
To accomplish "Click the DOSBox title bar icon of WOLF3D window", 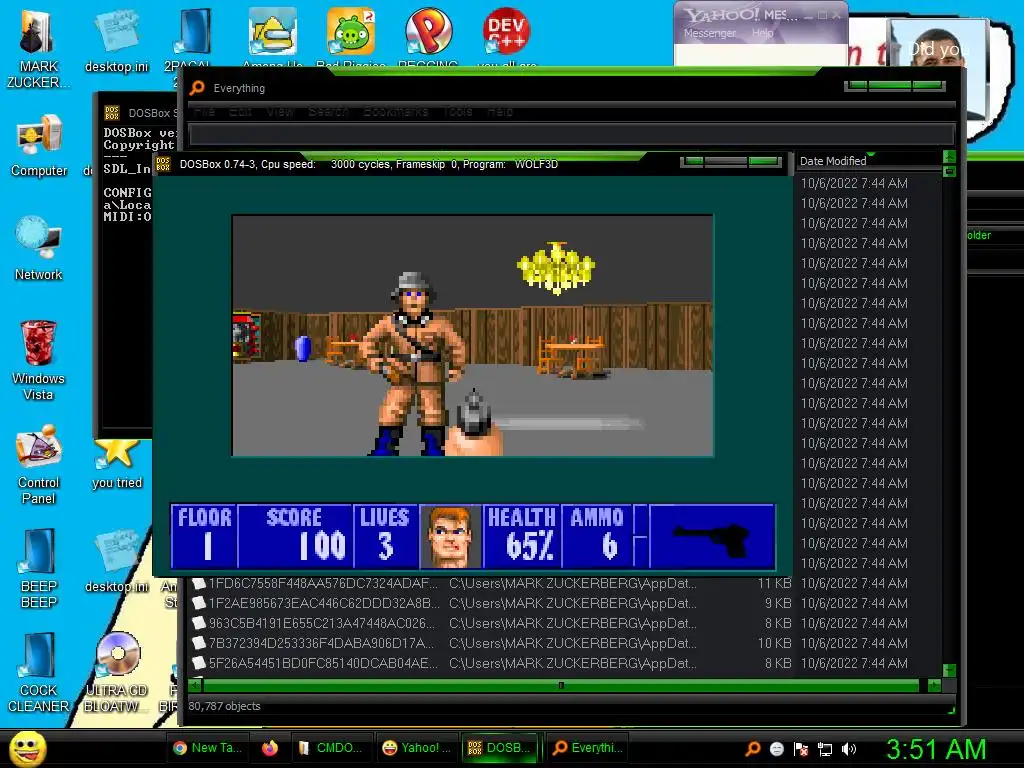I will [x=163, y=164].
